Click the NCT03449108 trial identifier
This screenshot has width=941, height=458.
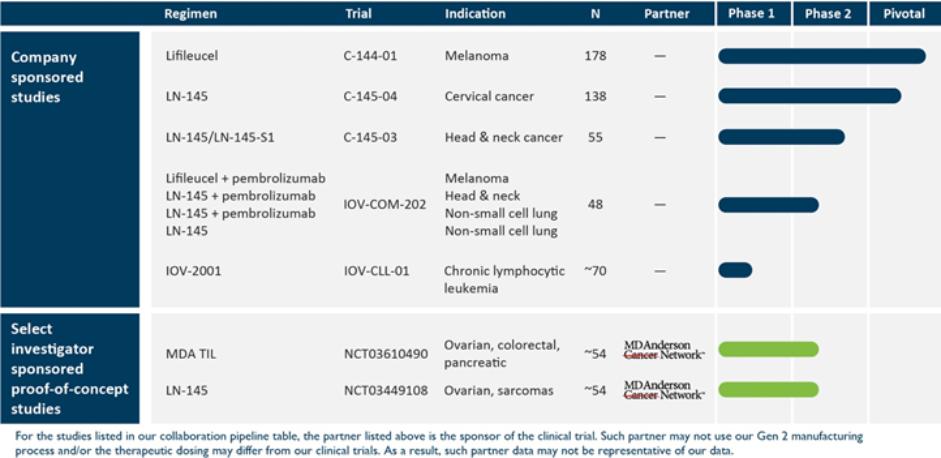coord(386,391)
